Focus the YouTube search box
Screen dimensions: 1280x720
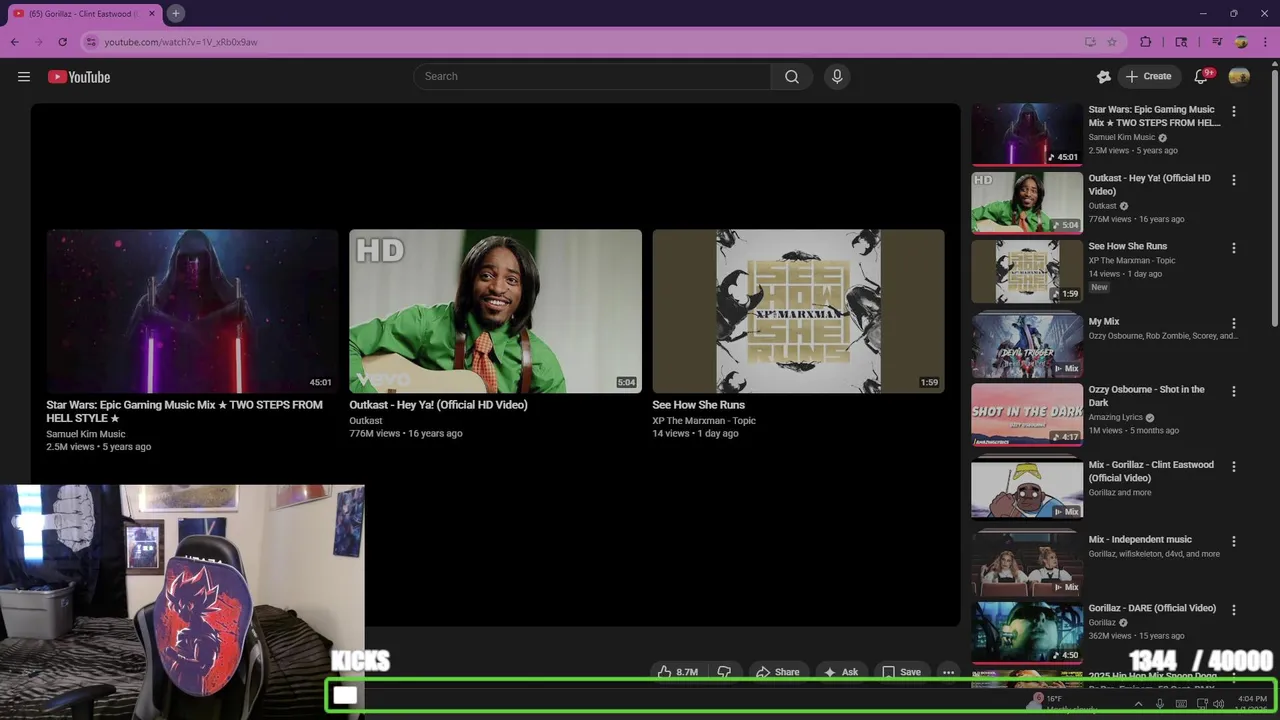coord(592,77)
